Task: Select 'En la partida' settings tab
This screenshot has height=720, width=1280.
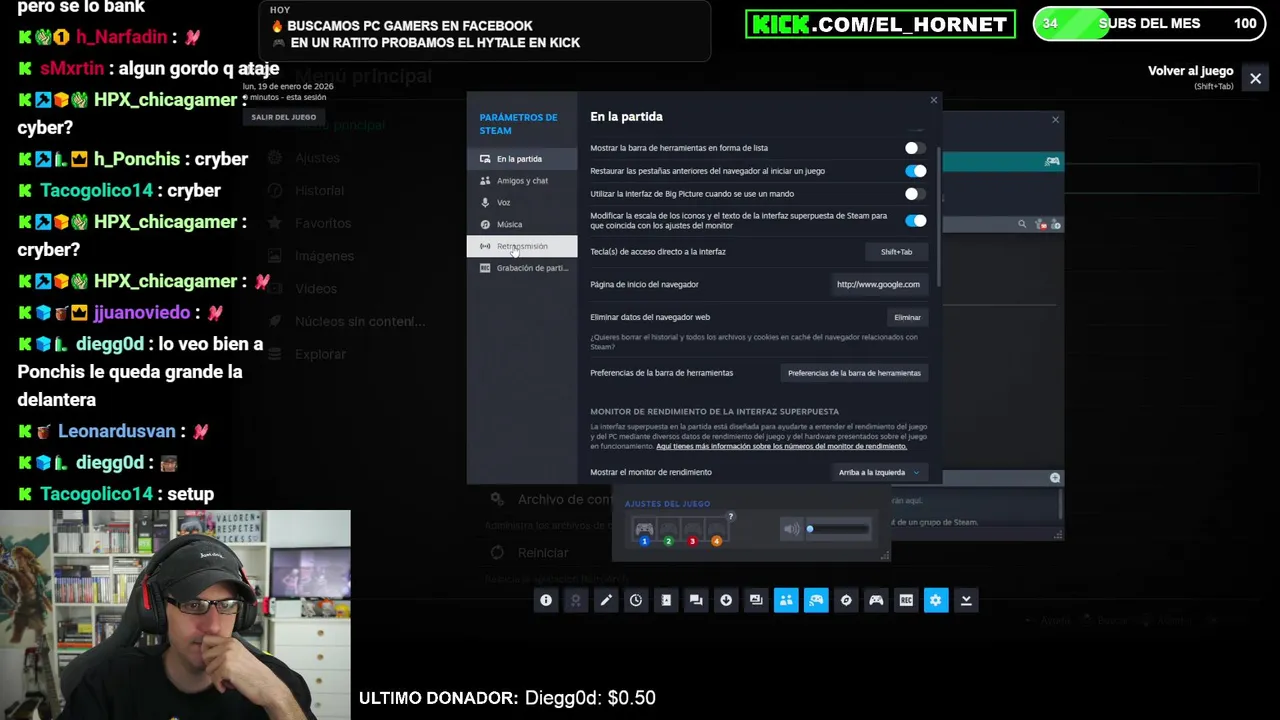Action: pos(522,159)
